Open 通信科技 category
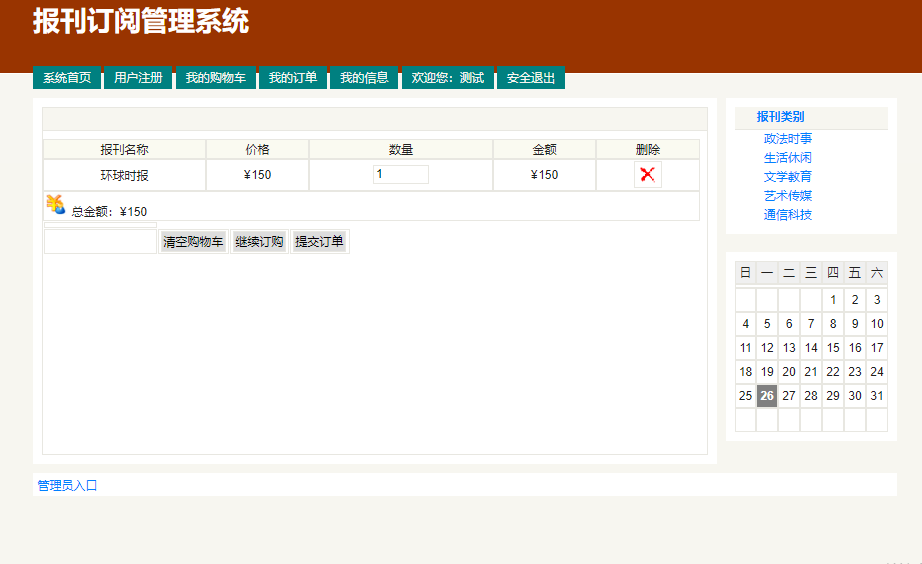This screenshot has height=564, width=922. point(787,215)
